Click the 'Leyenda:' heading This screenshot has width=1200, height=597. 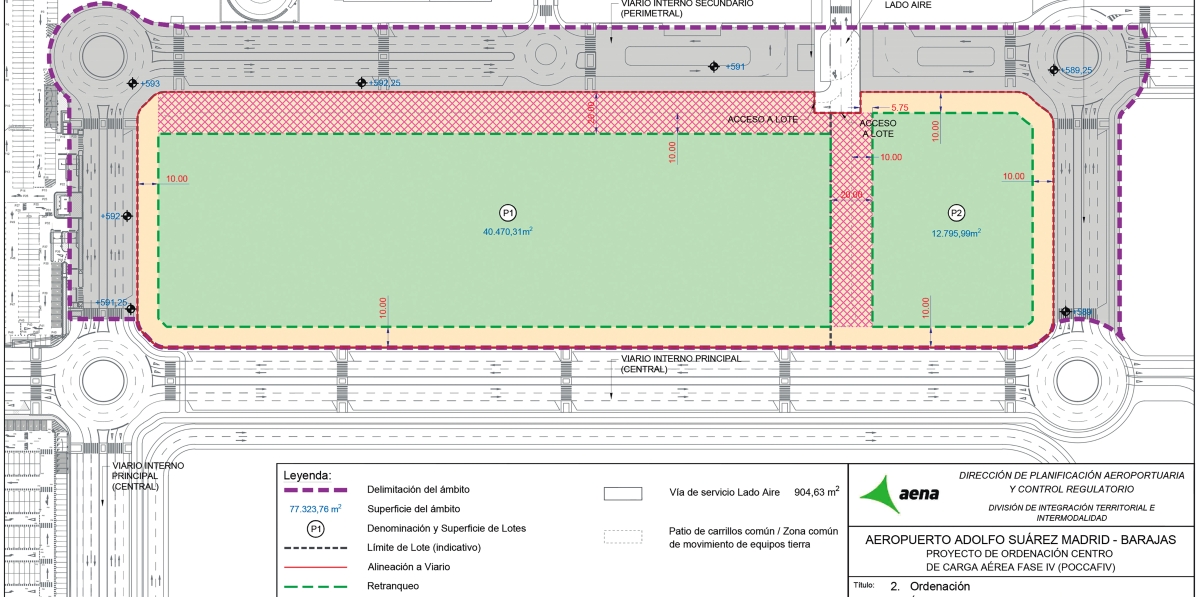click(x=308, y=475)
